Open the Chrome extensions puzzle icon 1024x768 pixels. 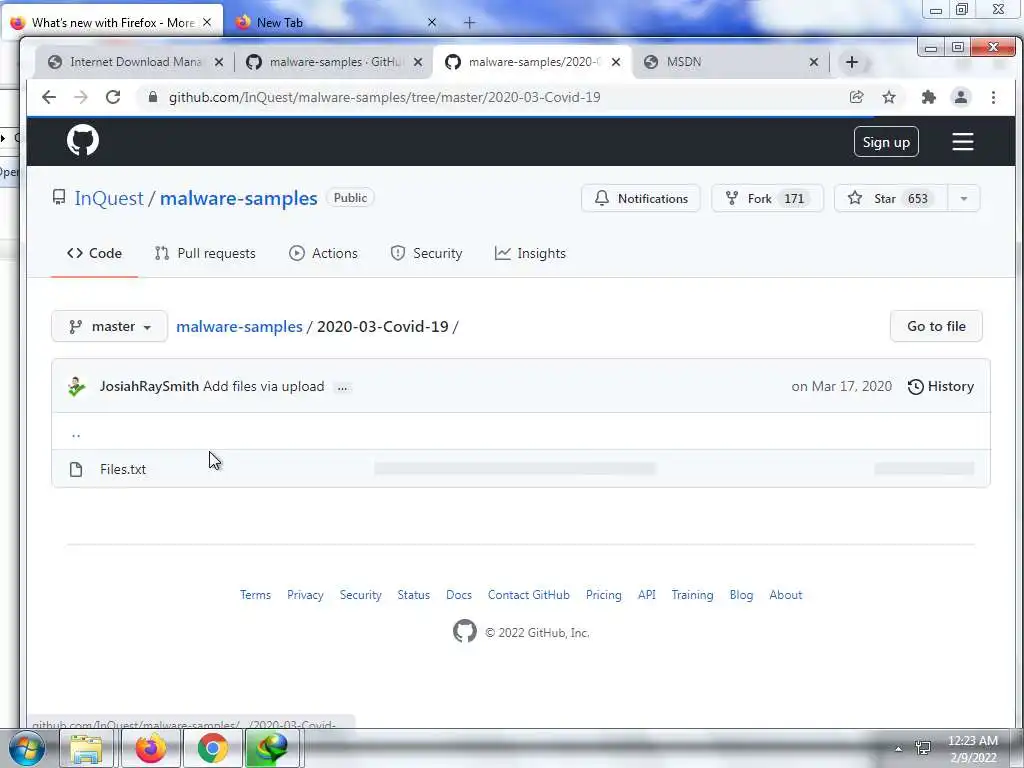pyautogui.click(x=928, y=97)
